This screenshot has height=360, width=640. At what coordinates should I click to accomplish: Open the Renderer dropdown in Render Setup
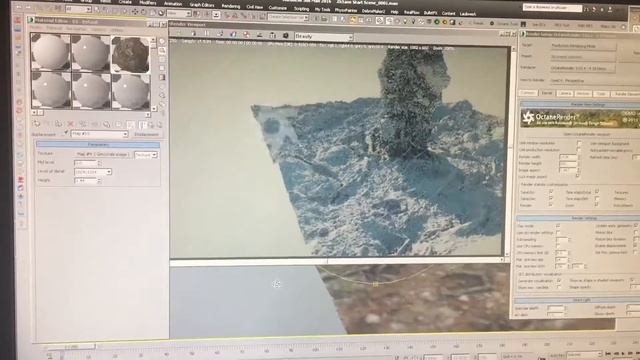583,68
